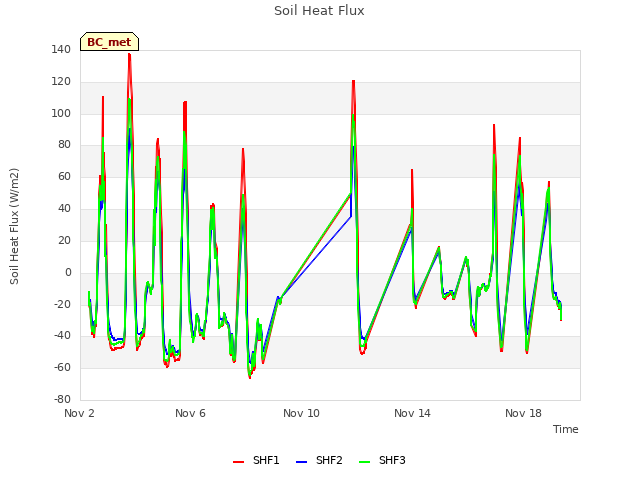Click the highest red SHF1 peak near 138

click(129, 54)
